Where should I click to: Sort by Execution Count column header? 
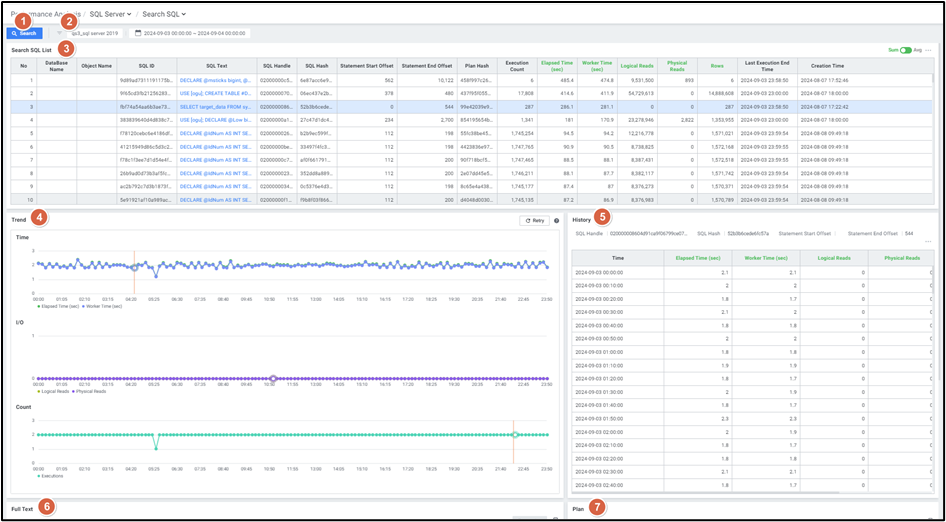[x=519, y=66]
